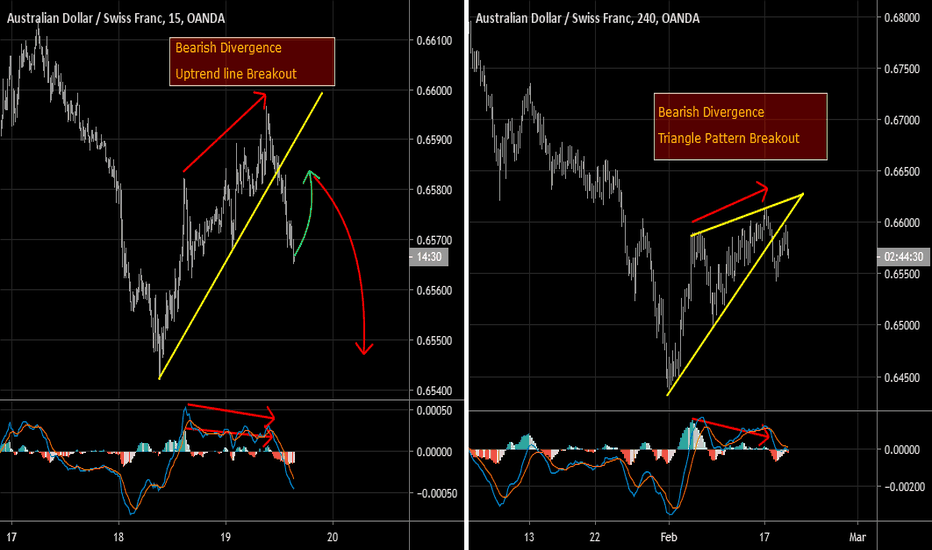Click date label 19 on time axis
The height and width of the screenshot is (550, 932).
pos(225,537)
